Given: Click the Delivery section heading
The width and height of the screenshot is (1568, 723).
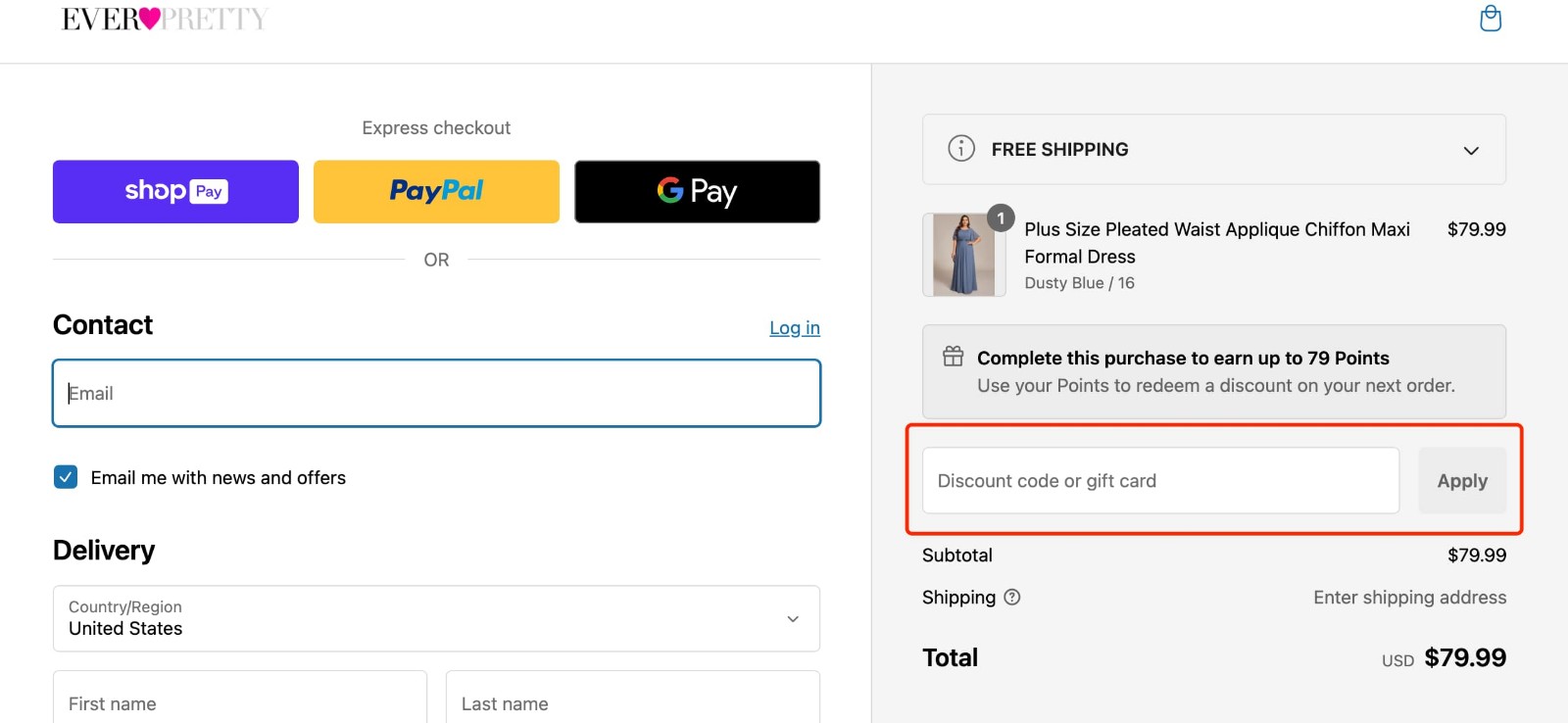Looking at the screenshot, I should [104, 550].
